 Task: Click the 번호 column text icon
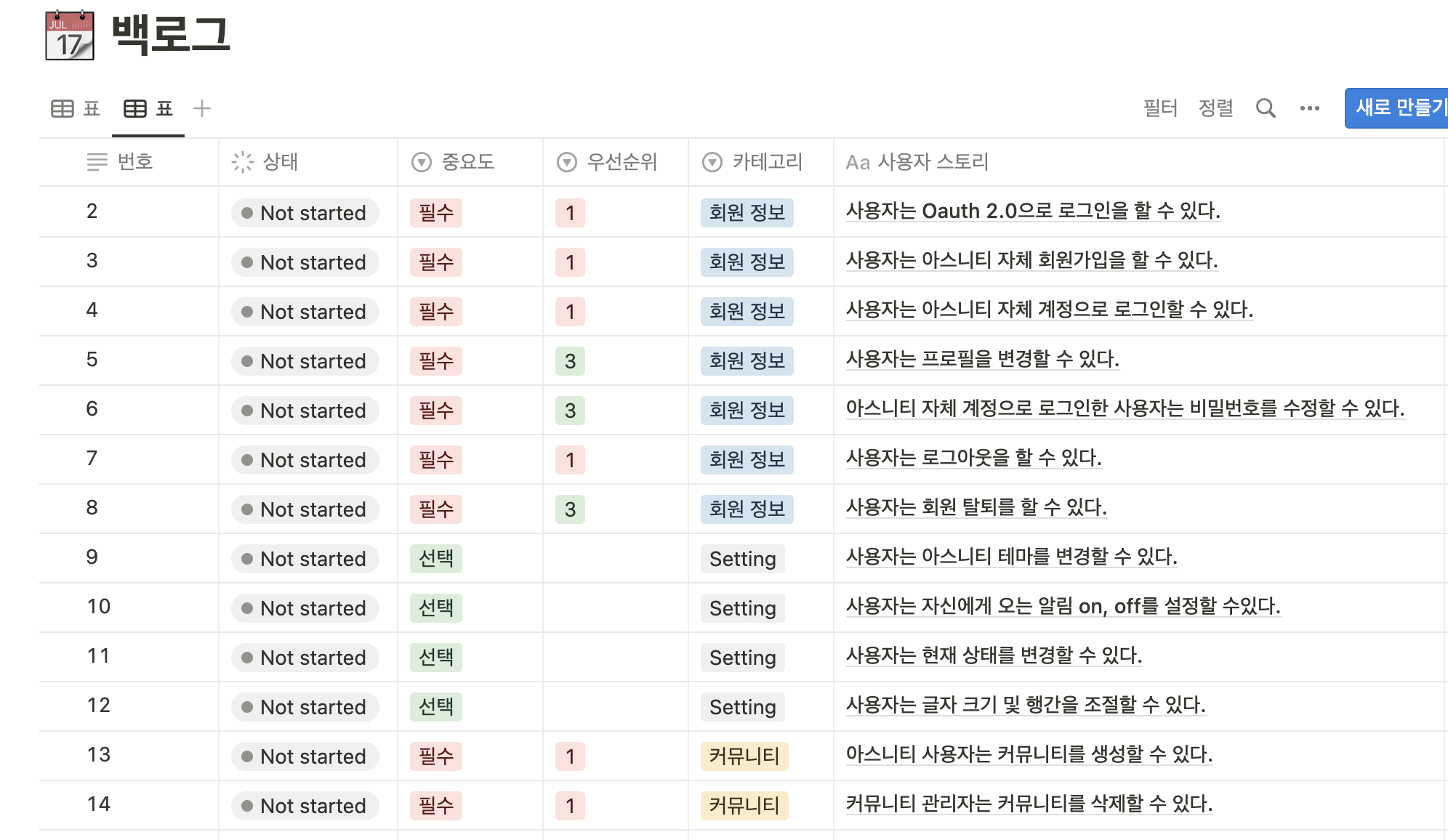97,161
